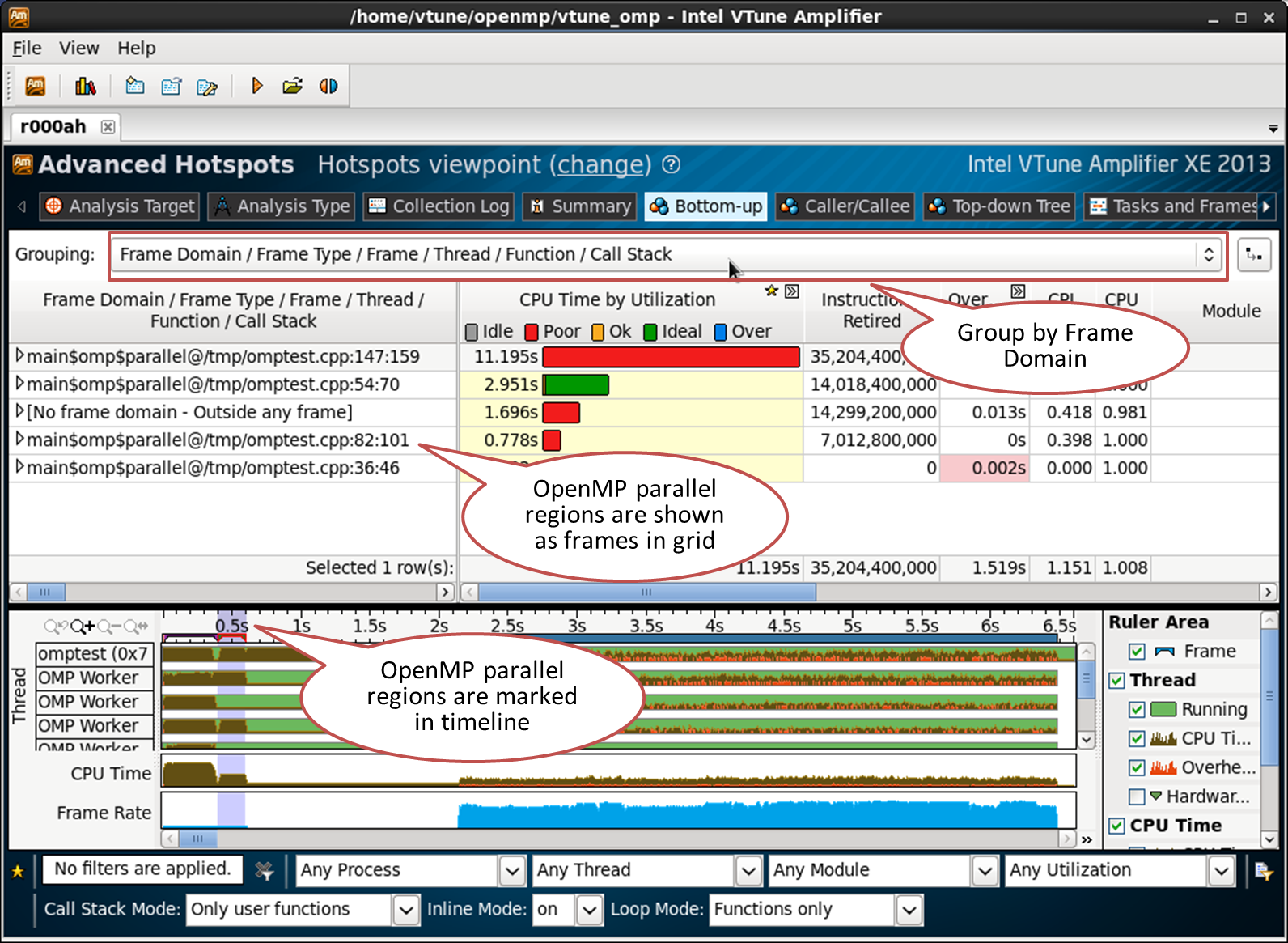Open the View menu

[x=78, y=49]
